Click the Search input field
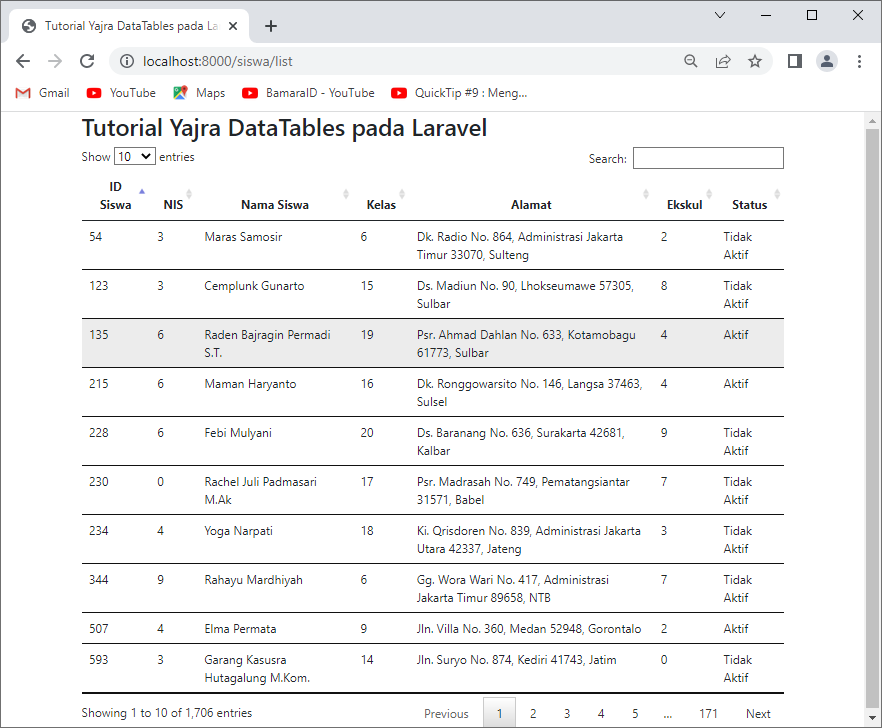The image size is (882, 728). (708, 158)
